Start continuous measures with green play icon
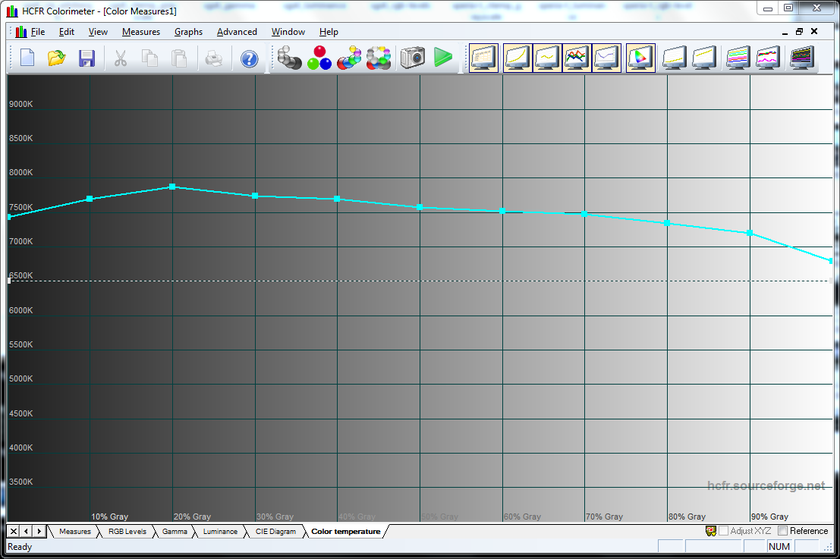This screenshot has width=840, height=559. click(x=443, y=59)
